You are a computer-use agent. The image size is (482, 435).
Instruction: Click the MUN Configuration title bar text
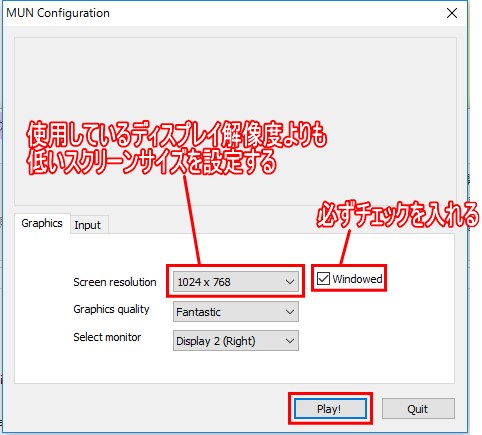(58, 13)
